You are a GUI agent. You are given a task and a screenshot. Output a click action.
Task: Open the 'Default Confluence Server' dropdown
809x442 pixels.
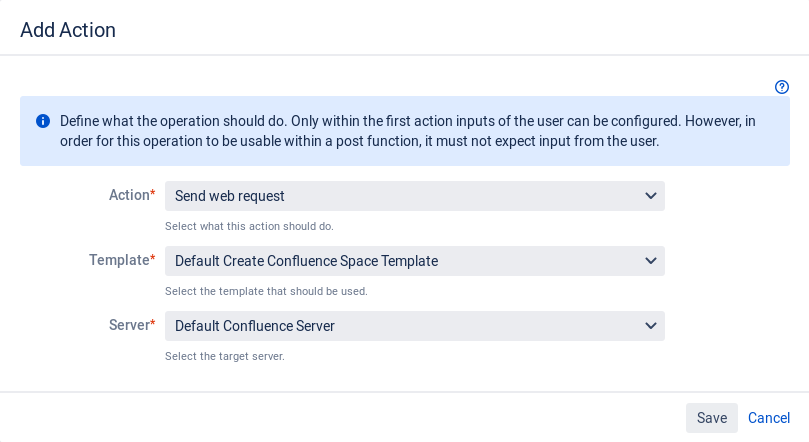click(x=415, y=326)
